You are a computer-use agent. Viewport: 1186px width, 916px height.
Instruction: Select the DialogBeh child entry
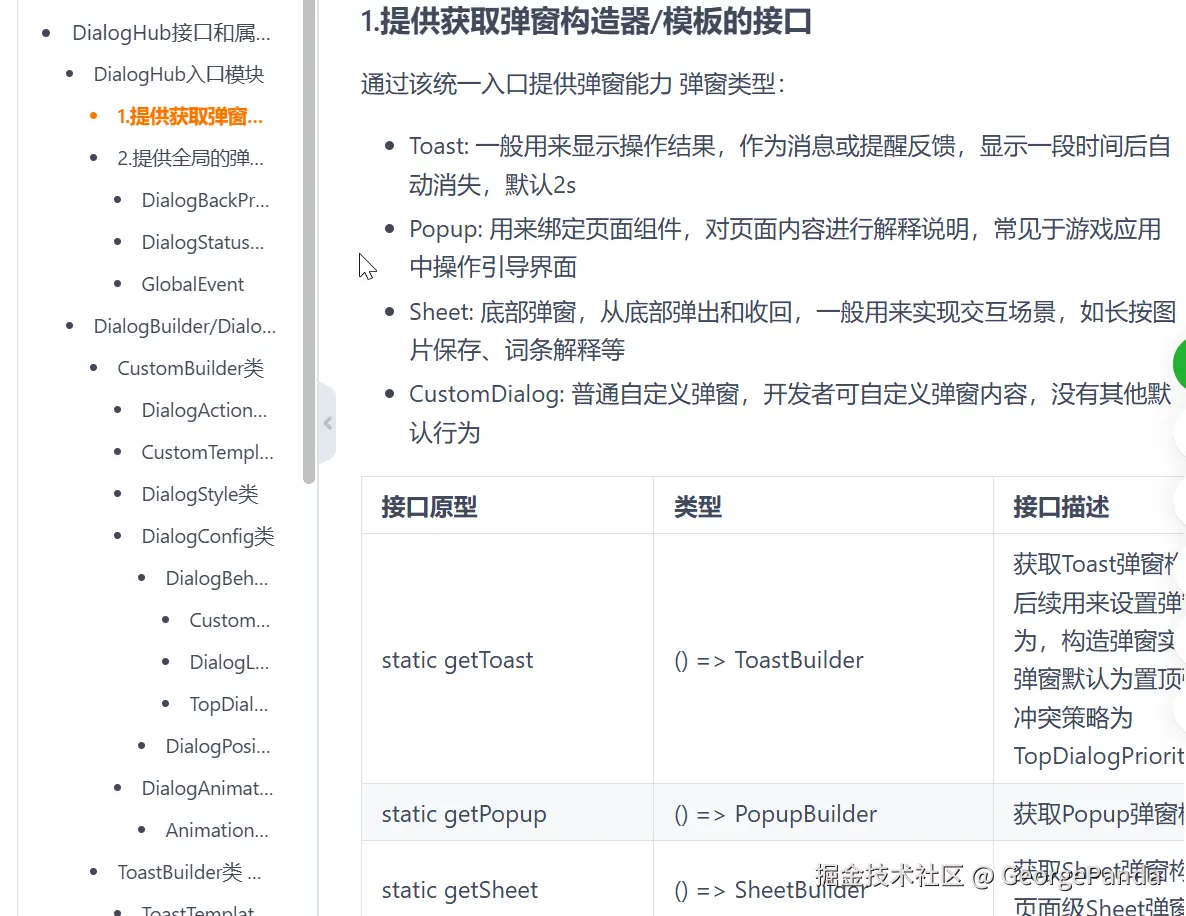[x=217, y=578]
